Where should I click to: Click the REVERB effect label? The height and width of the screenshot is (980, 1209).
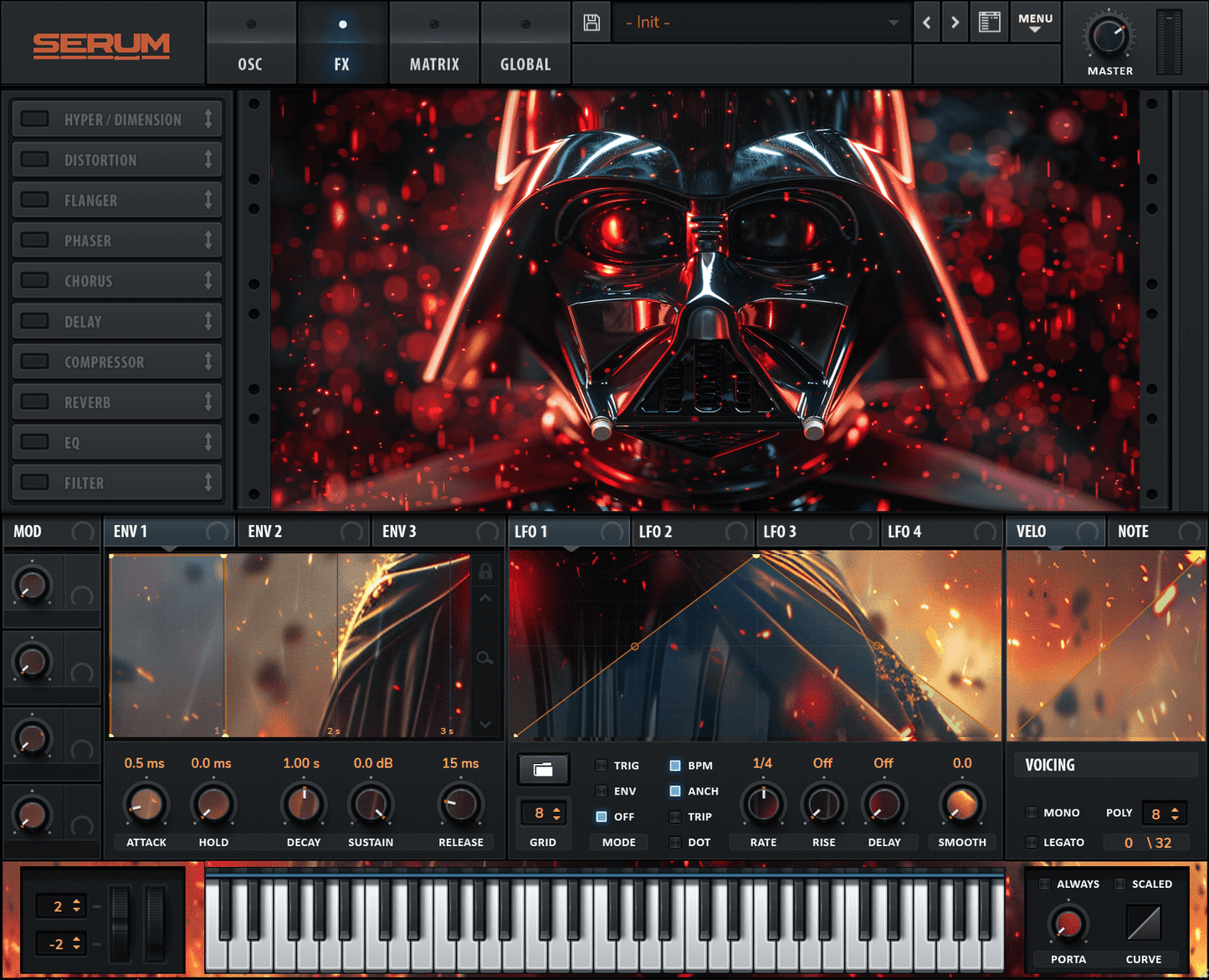tap(88, 403)
